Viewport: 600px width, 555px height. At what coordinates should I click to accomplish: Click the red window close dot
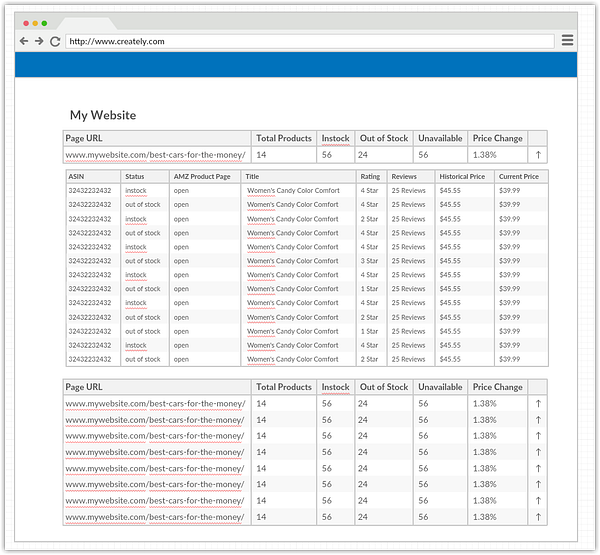point(26,23)
